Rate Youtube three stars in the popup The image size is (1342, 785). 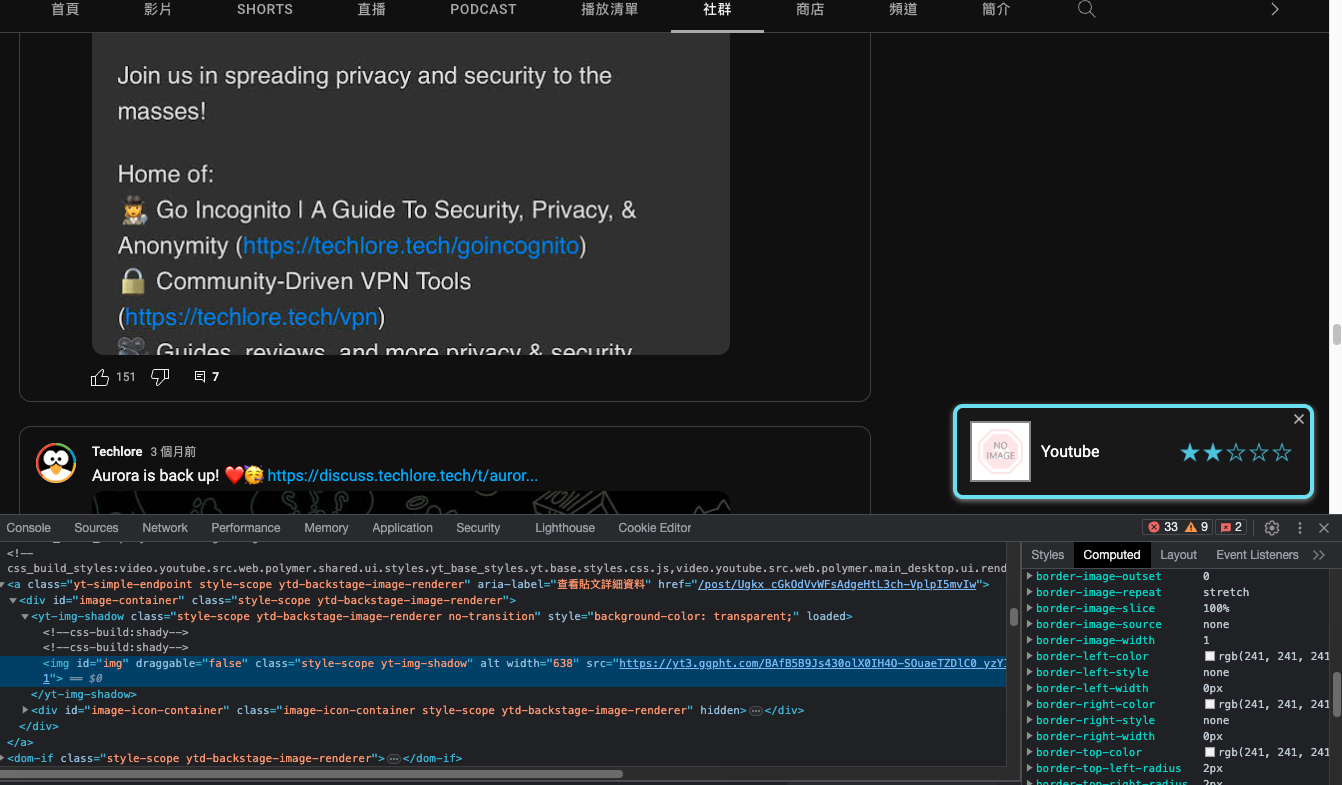point(1235,452)
